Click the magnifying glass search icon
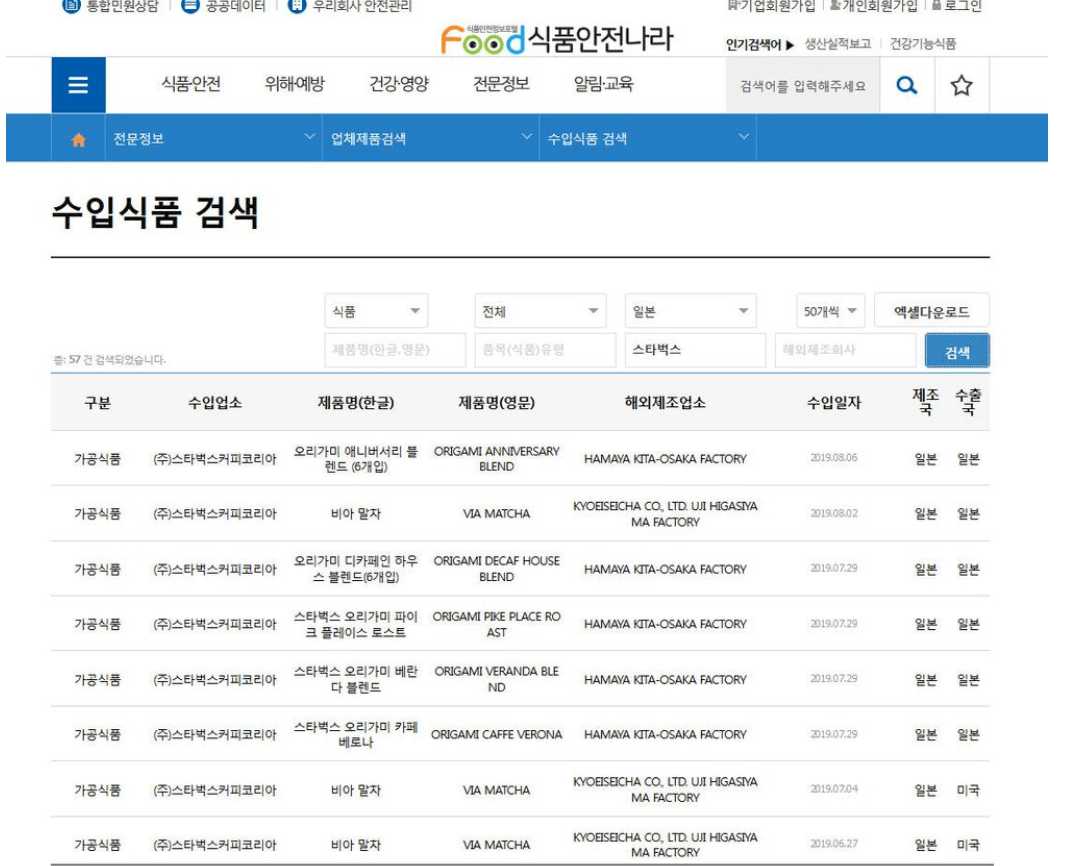 point(906,86)
